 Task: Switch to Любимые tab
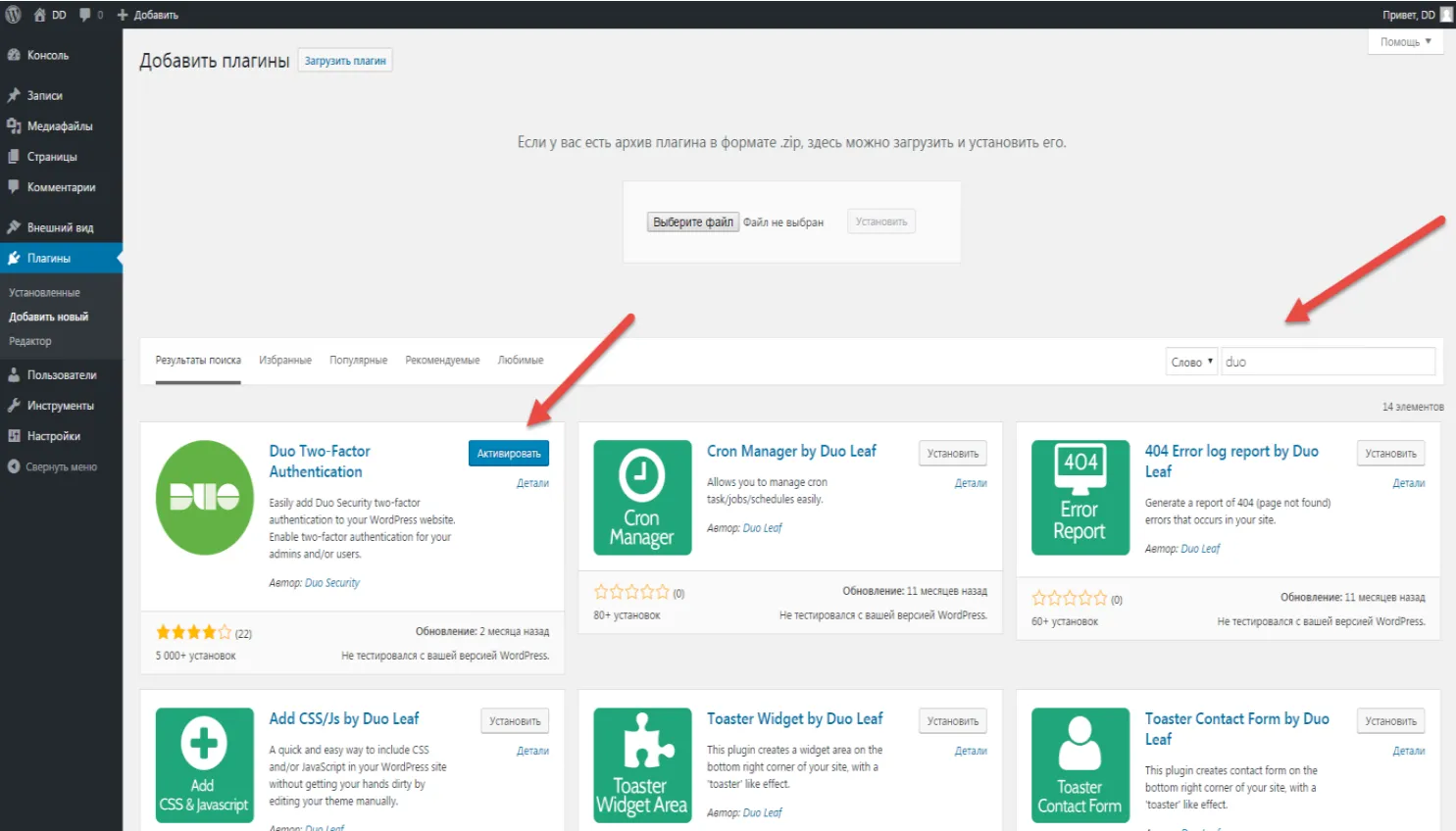tap(521, 360)
